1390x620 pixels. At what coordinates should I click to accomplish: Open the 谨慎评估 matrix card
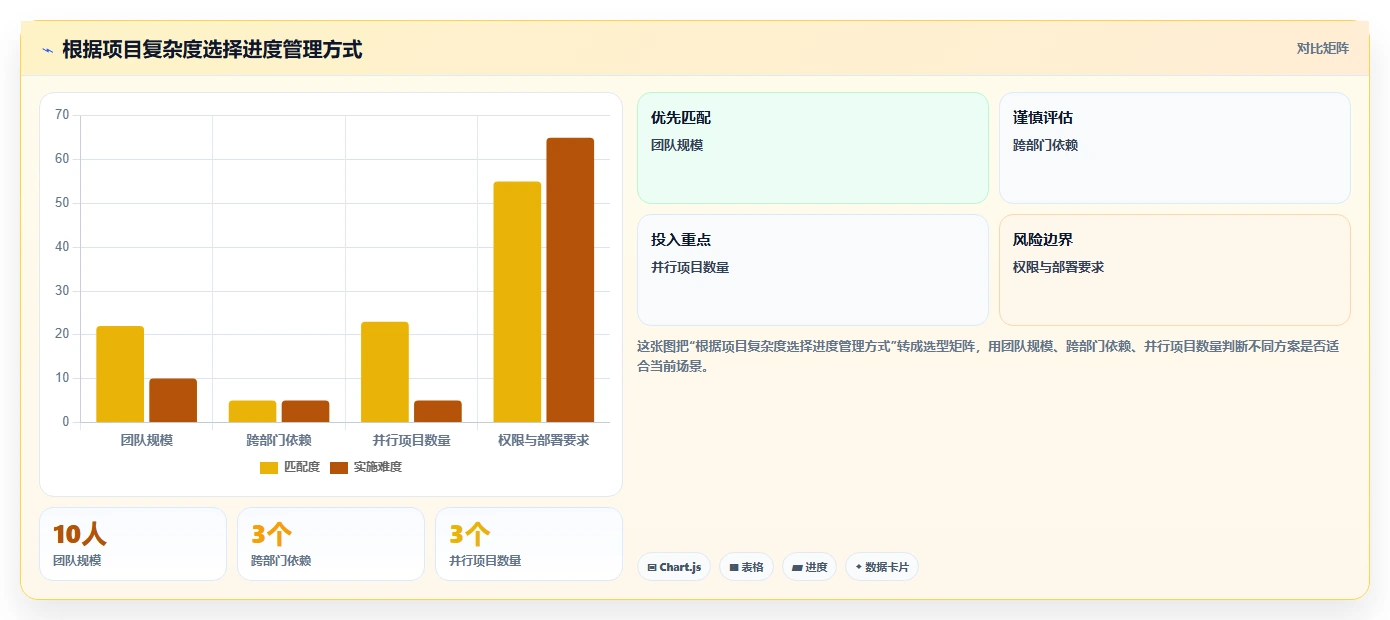point(1175,148)
